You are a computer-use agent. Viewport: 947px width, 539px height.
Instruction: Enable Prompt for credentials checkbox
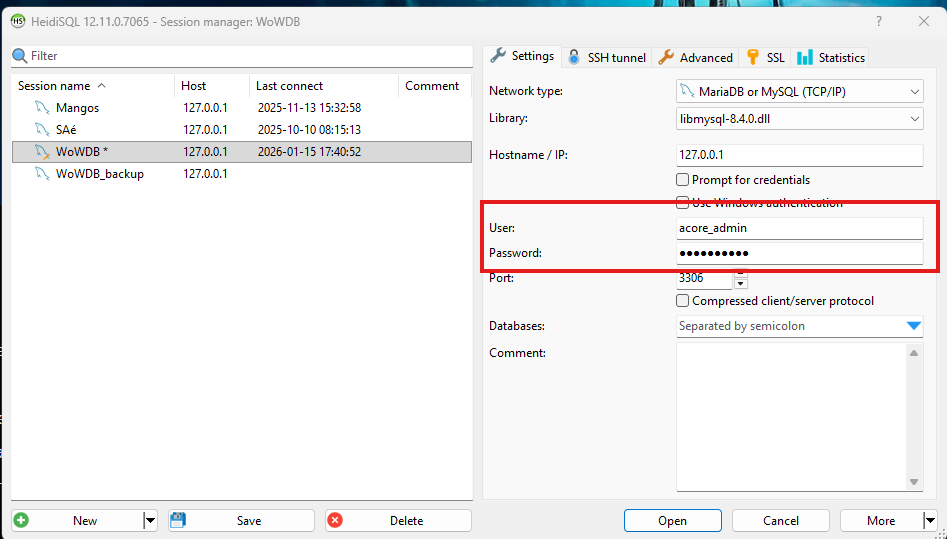coord(682,179)
